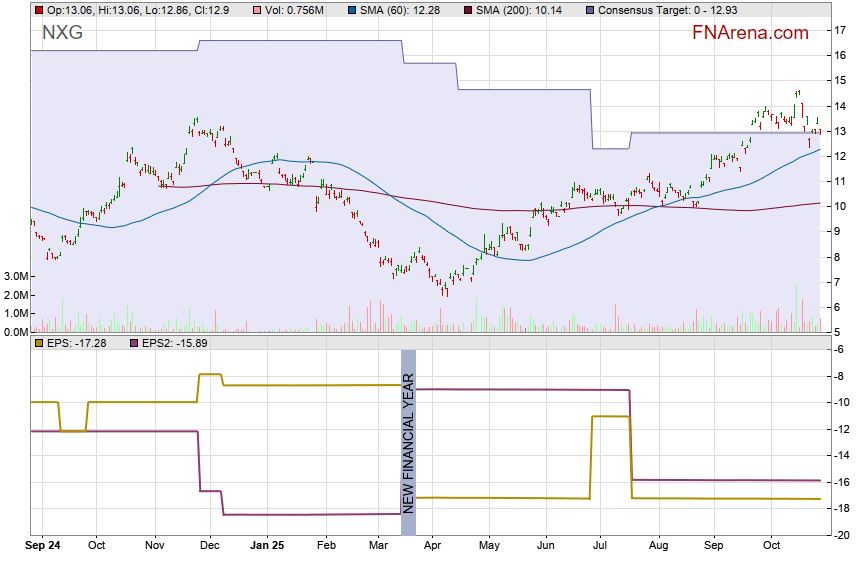Click the red OHLC price legend swatch
Viewport: 859px width, 566px height.
39,9
